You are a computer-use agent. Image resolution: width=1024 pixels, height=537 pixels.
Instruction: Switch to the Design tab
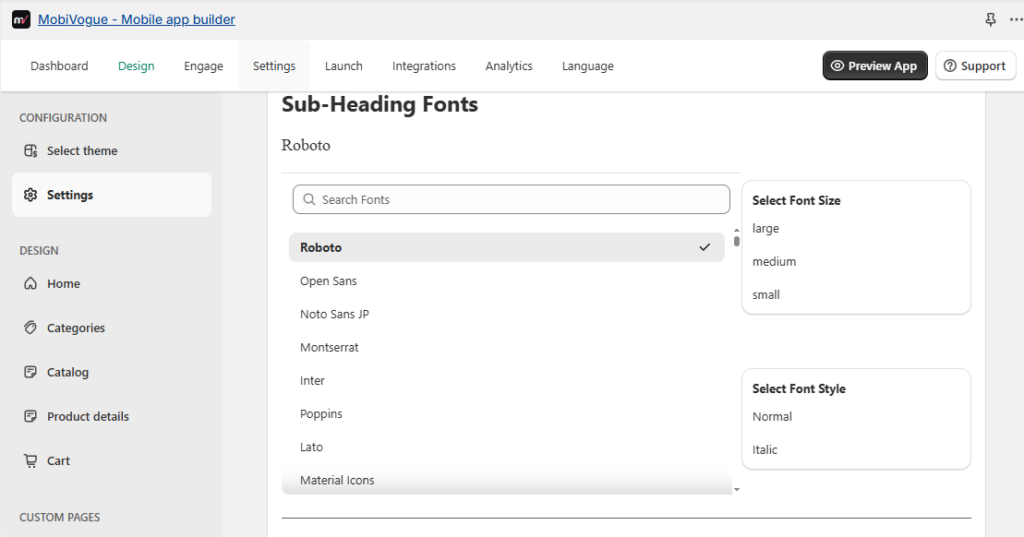[136, 66]
